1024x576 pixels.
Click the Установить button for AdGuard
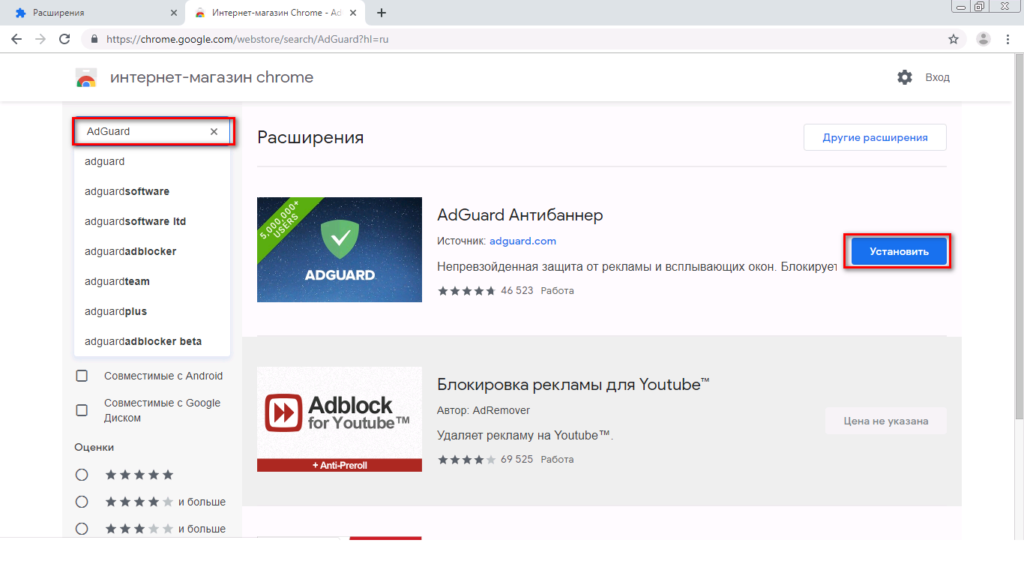coord(899,251)
